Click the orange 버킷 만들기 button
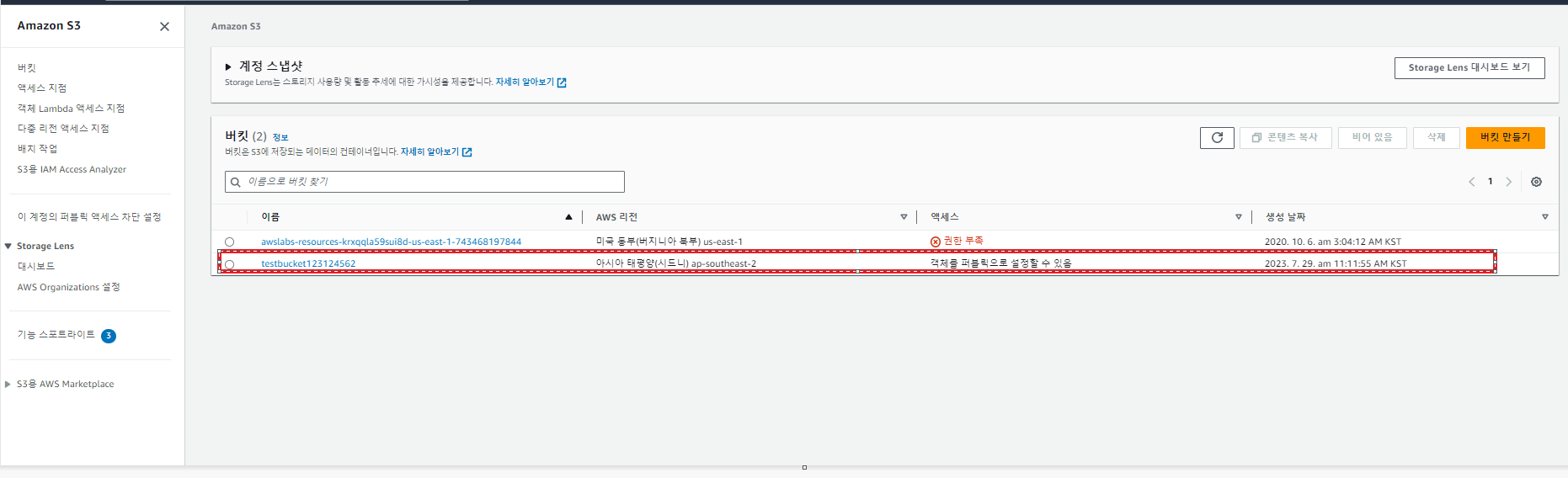Image resolution: width=1568 pixels, height=478 pixels. (x=1506, y=138)
